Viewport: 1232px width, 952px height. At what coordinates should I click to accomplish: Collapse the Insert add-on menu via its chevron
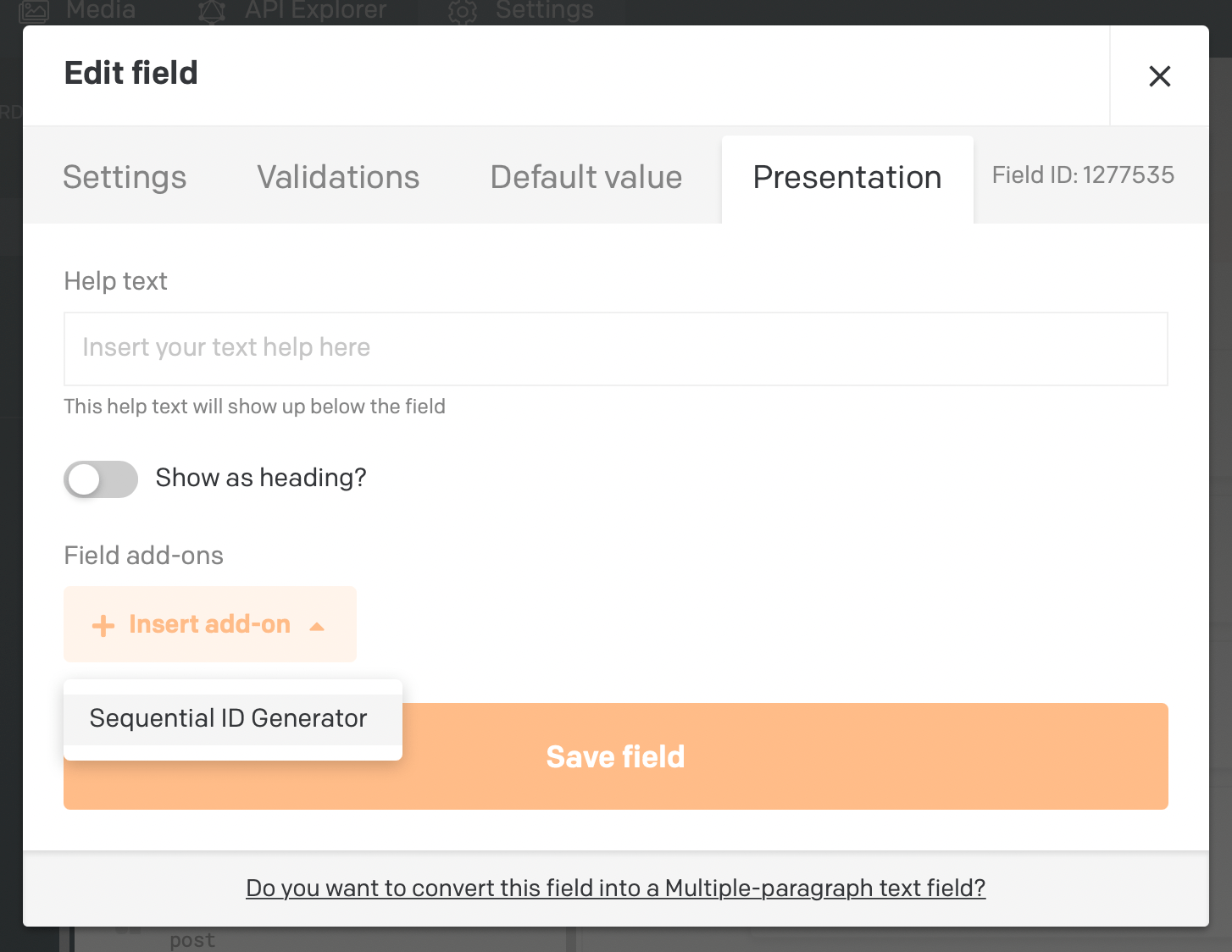click(318, 626)
